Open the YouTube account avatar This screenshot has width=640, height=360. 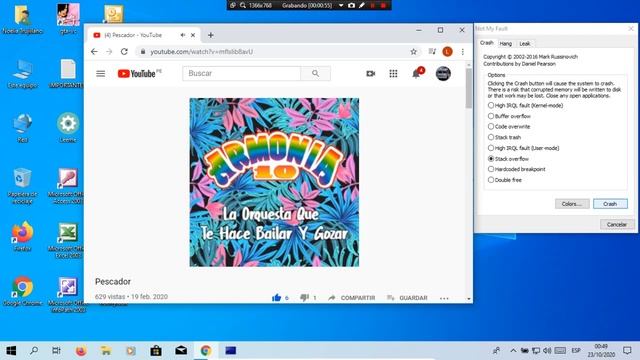click(x=443, y=73)
